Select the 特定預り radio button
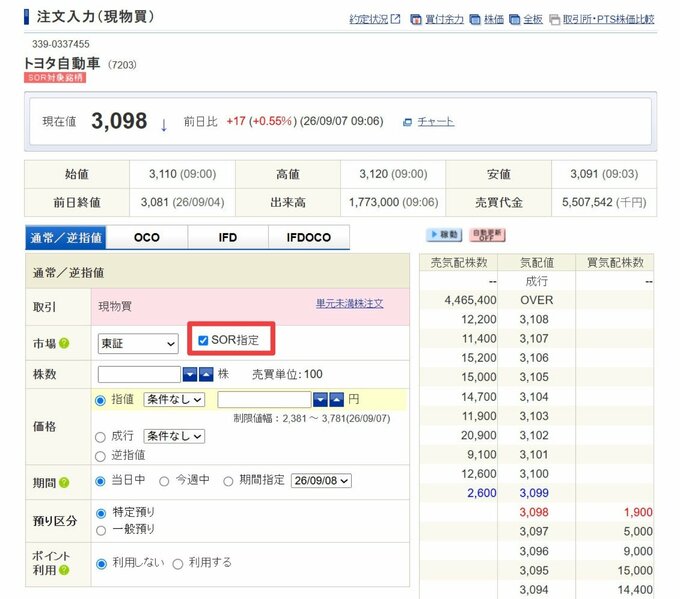Image resolution: width=680 pixels, height=599 pixels. [x=101, y=514]
